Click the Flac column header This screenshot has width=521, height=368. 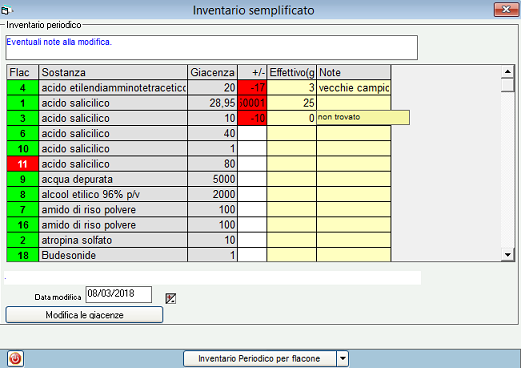(22, 72)
